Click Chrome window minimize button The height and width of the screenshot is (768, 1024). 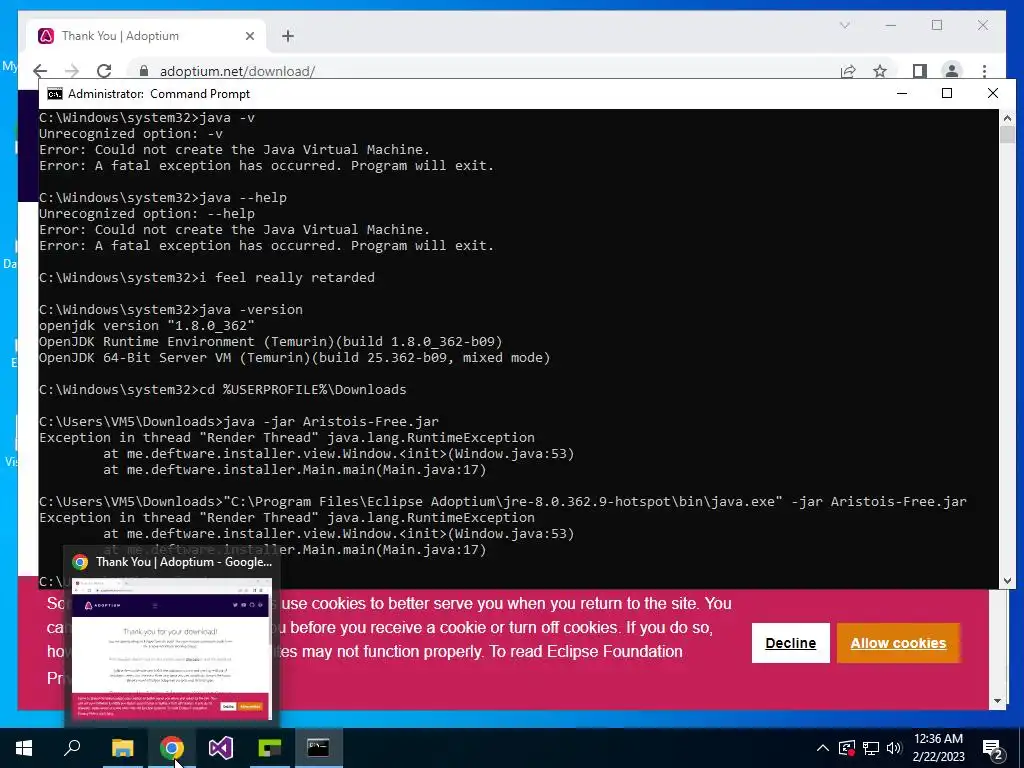click(x=891, y=25)
